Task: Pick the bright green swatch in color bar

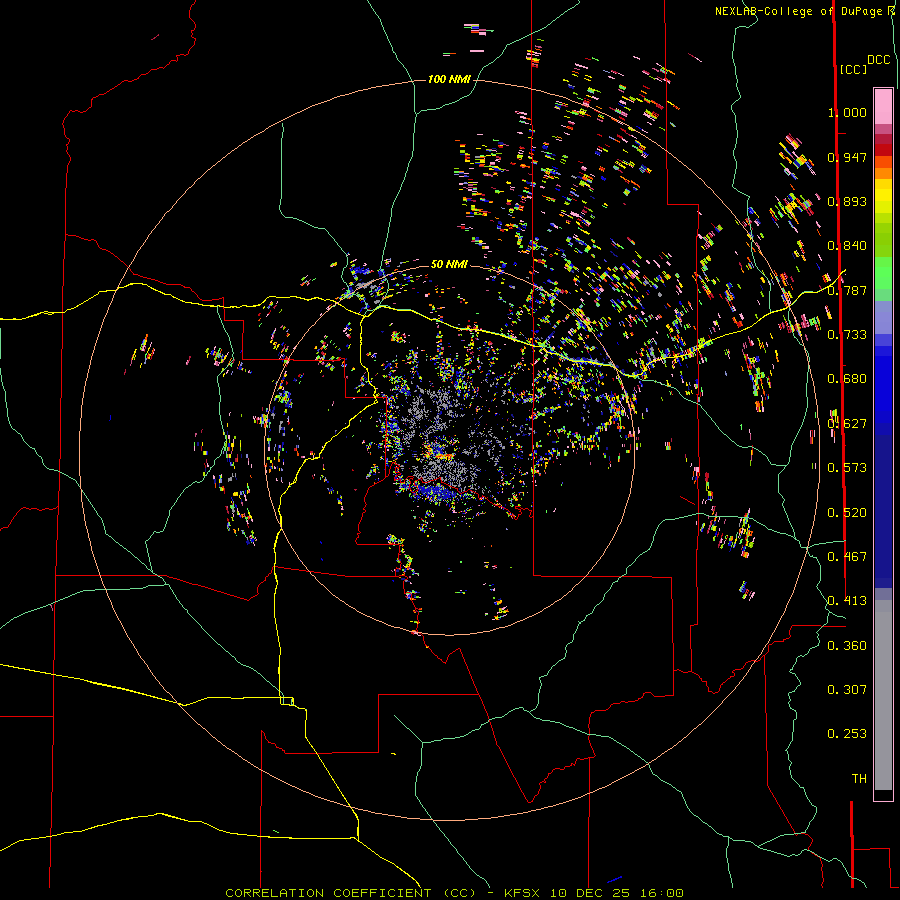Action: 883,273
